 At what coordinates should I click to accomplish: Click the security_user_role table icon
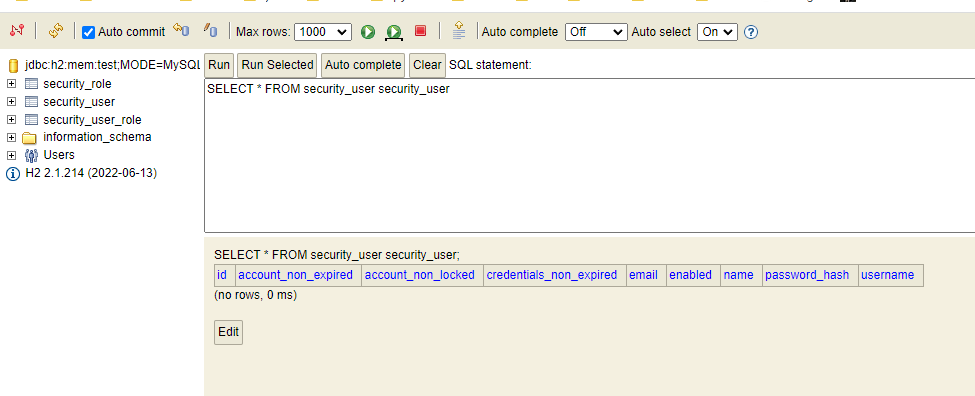click(x=31, y=119)
